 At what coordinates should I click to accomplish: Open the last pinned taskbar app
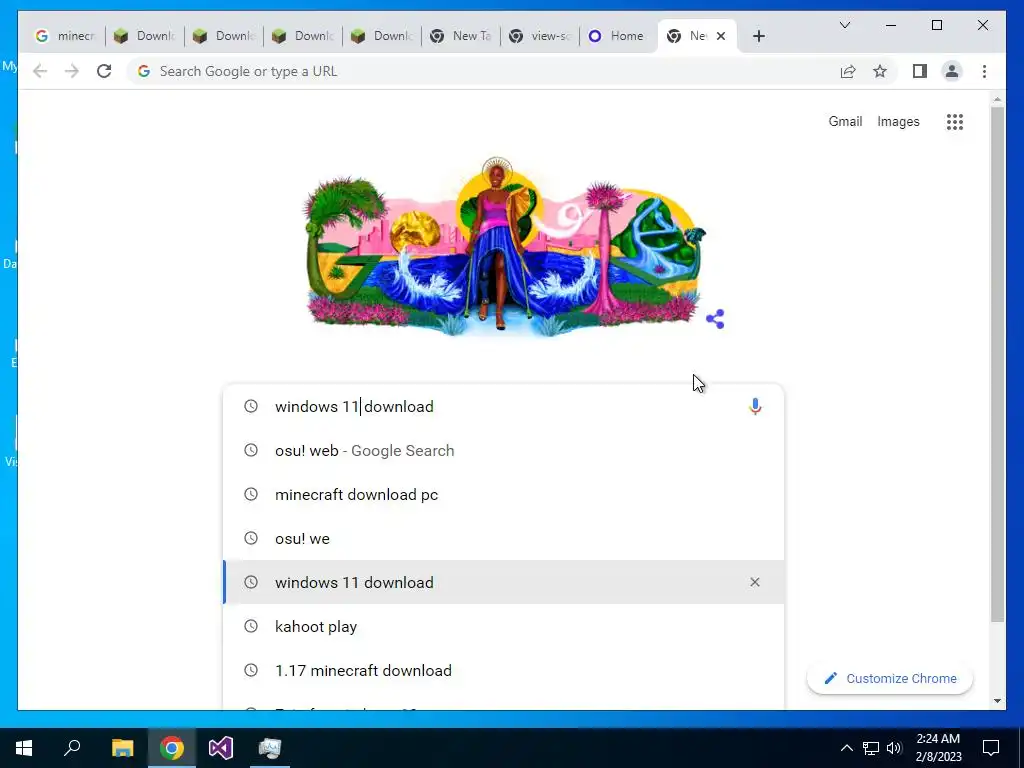coord(270,748)
